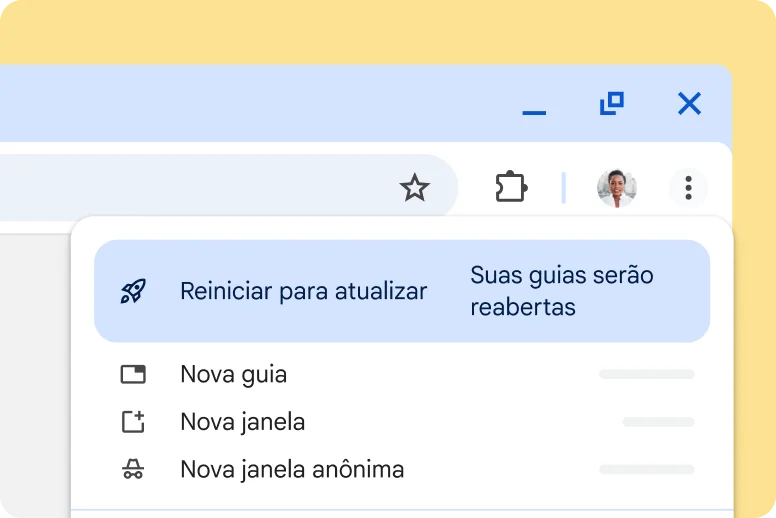Screen dimensions: 776x518
Task: Click the shortcut placeholder beside Nova guia
Action: tap(646, 375)
